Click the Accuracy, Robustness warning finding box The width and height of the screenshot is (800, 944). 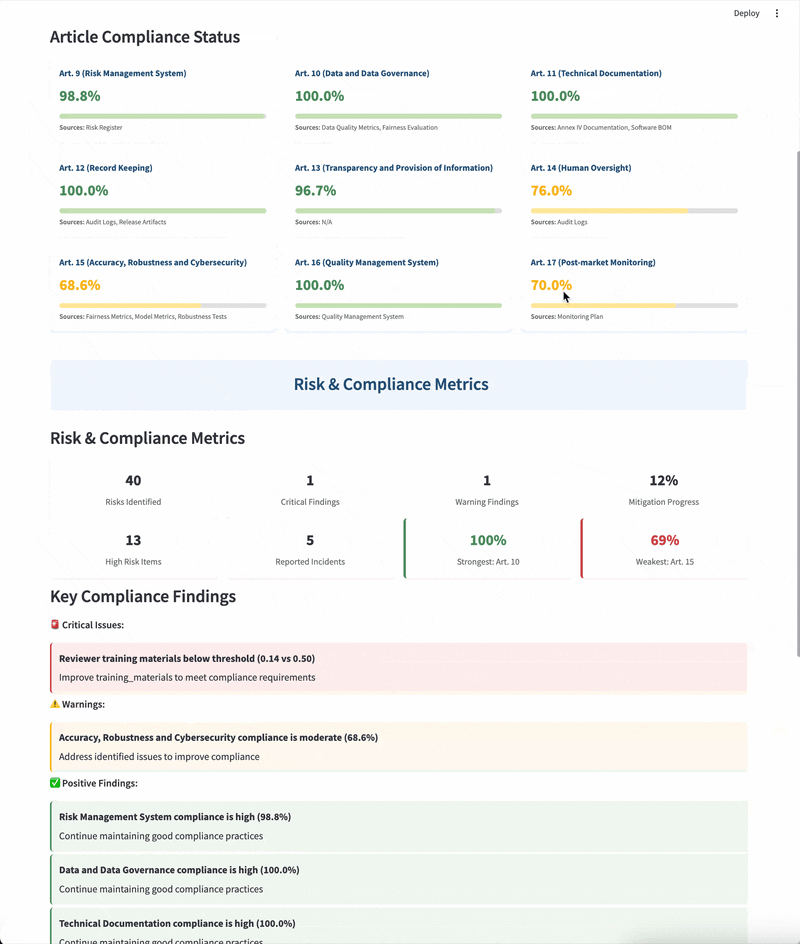pos(398,747)
